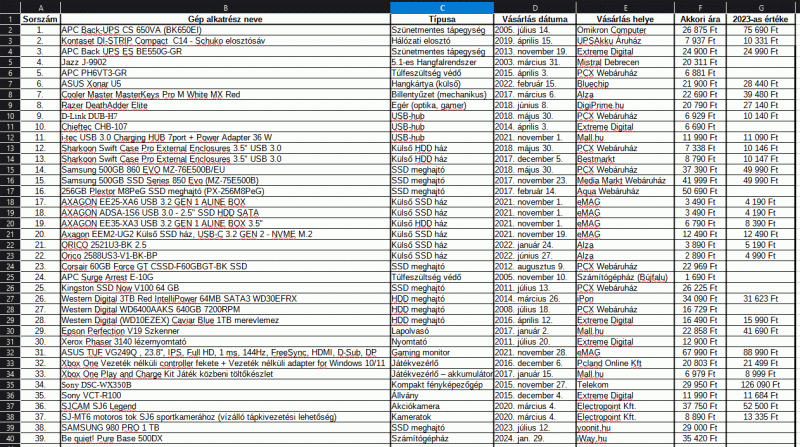Select type cell 'Billentyűzet (mechanikus)'
This screenshot has height=447, width=800.
pyautogui.click(x=442, y=94)
